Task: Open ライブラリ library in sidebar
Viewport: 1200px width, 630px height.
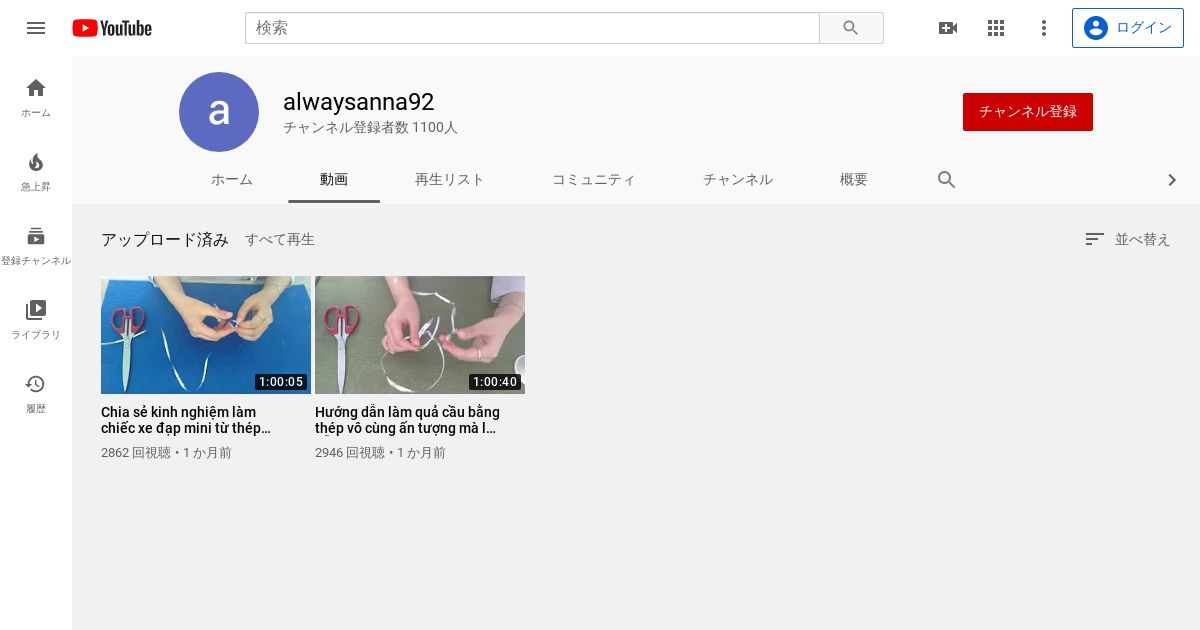Action: tap(36, 320)
